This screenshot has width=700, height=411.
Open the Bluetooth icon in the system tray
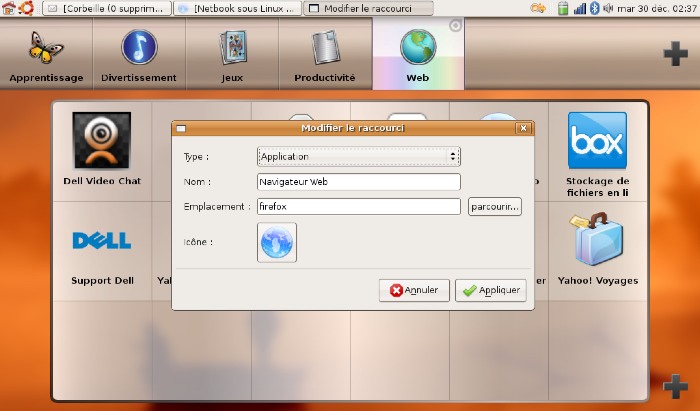(594, 8)
